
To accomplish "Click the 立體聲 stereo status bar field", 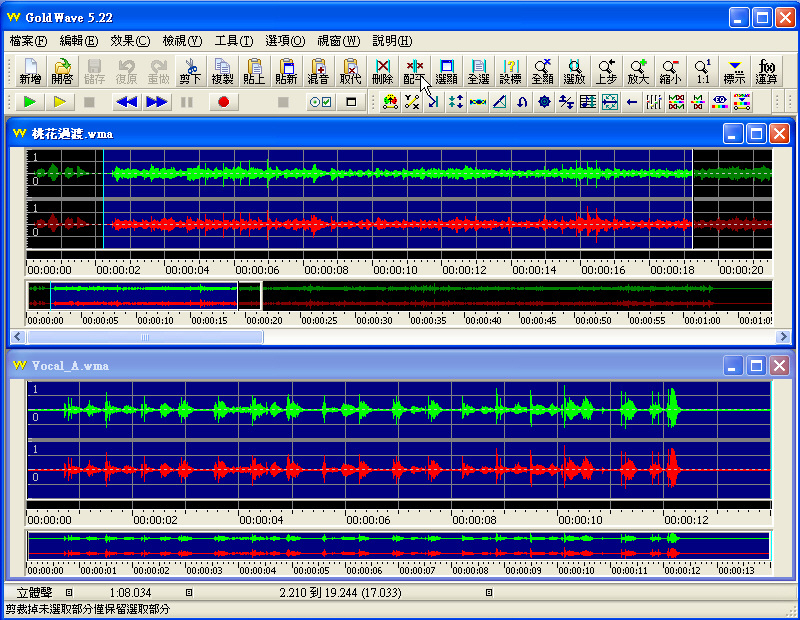I will (x=37, y=593).
